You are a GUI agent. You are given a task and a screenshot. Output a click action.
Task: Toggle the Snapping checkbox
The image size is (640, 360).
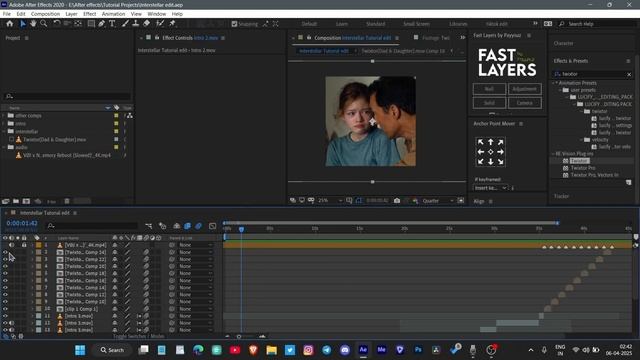pos(234,24)
